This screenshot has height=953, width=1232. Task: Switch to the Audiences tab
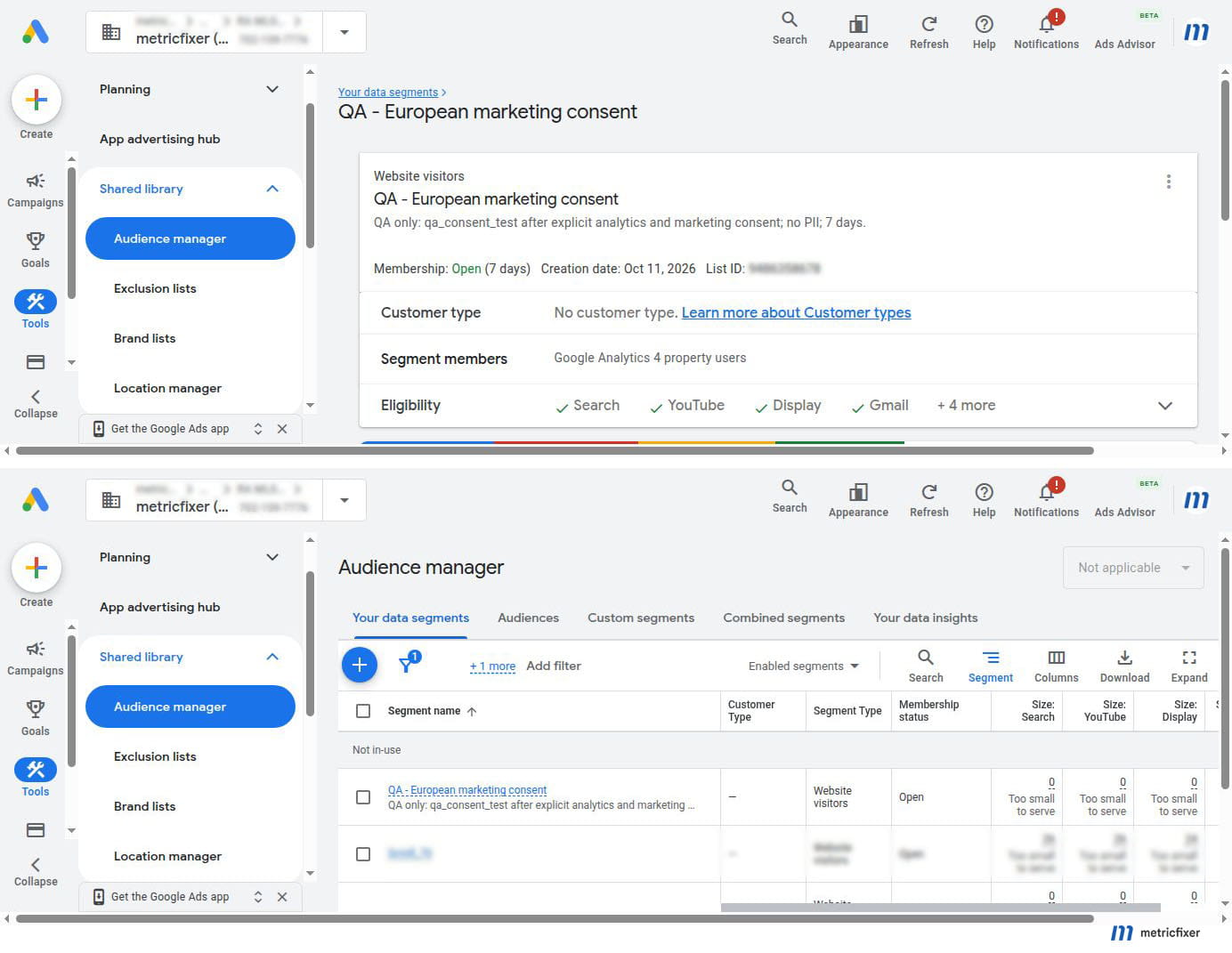coord(529,618)
